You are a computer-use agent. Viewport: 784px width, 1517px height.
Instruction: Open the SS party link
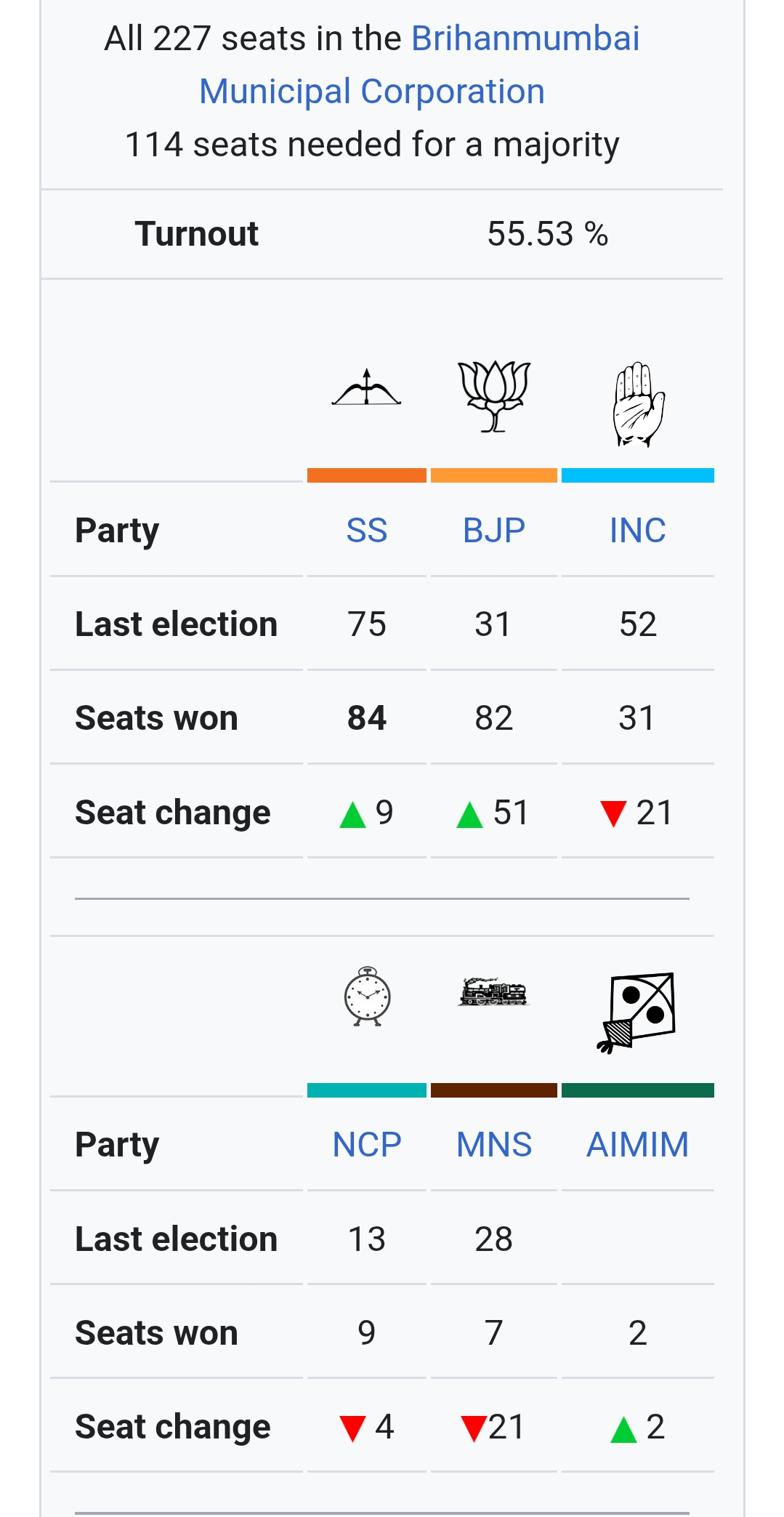[366, 531]
